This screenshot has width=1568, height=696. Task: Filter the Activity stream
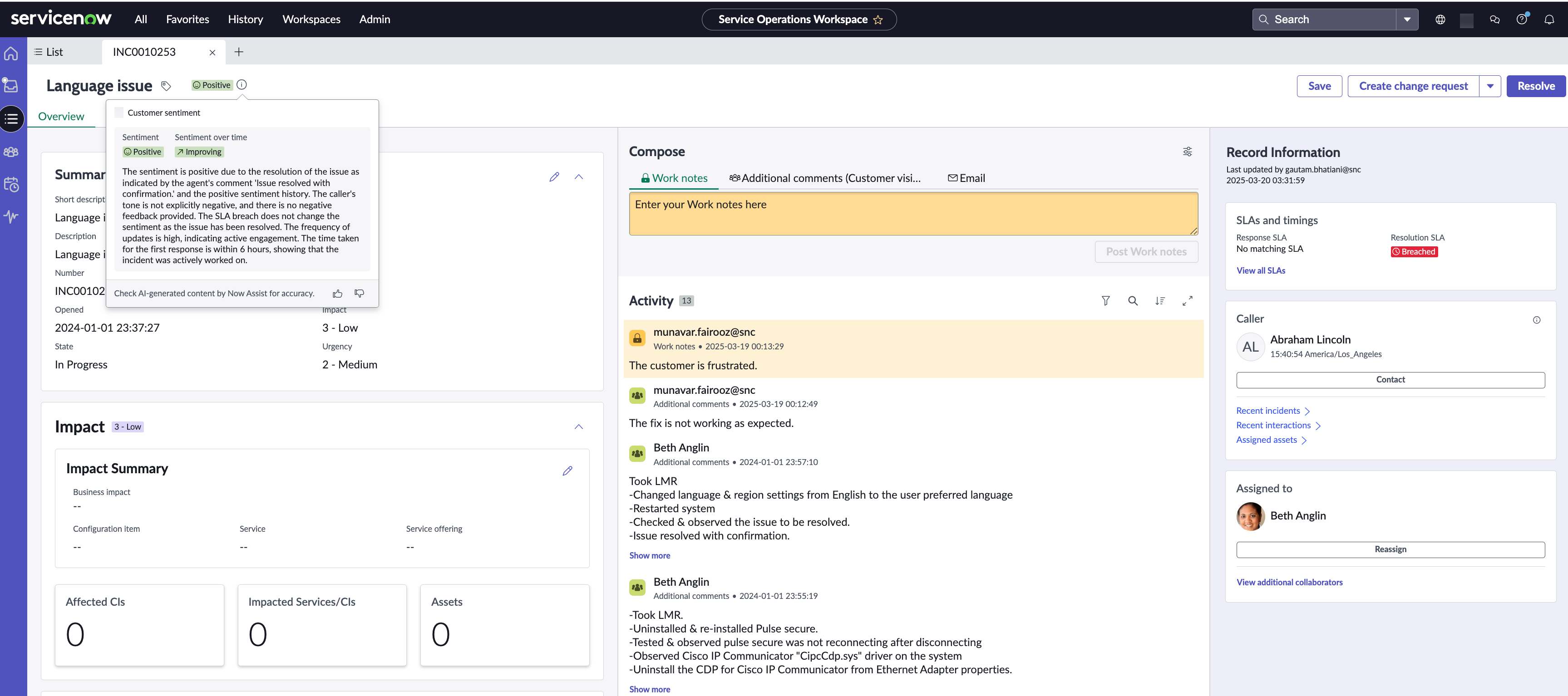coord(1105,300)
